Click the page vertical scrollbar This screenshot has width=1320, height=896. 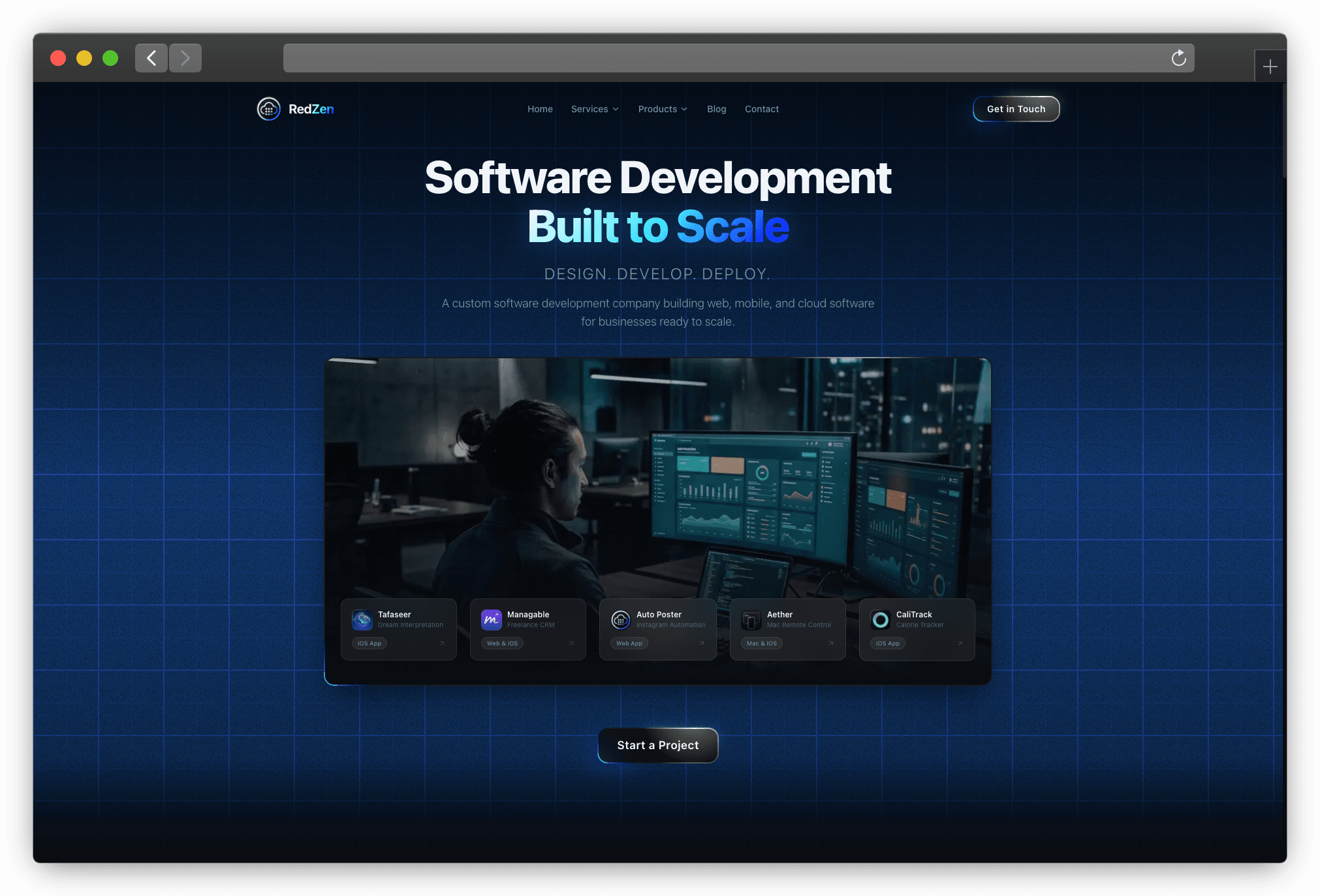pos(1284,131)
